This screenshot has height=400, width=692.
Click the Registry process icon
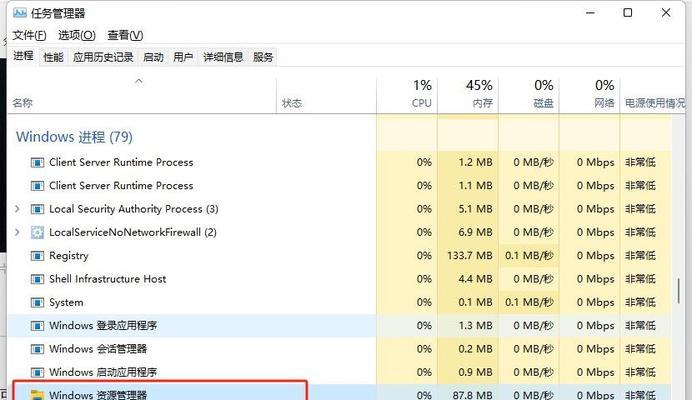tap(37, 256)
